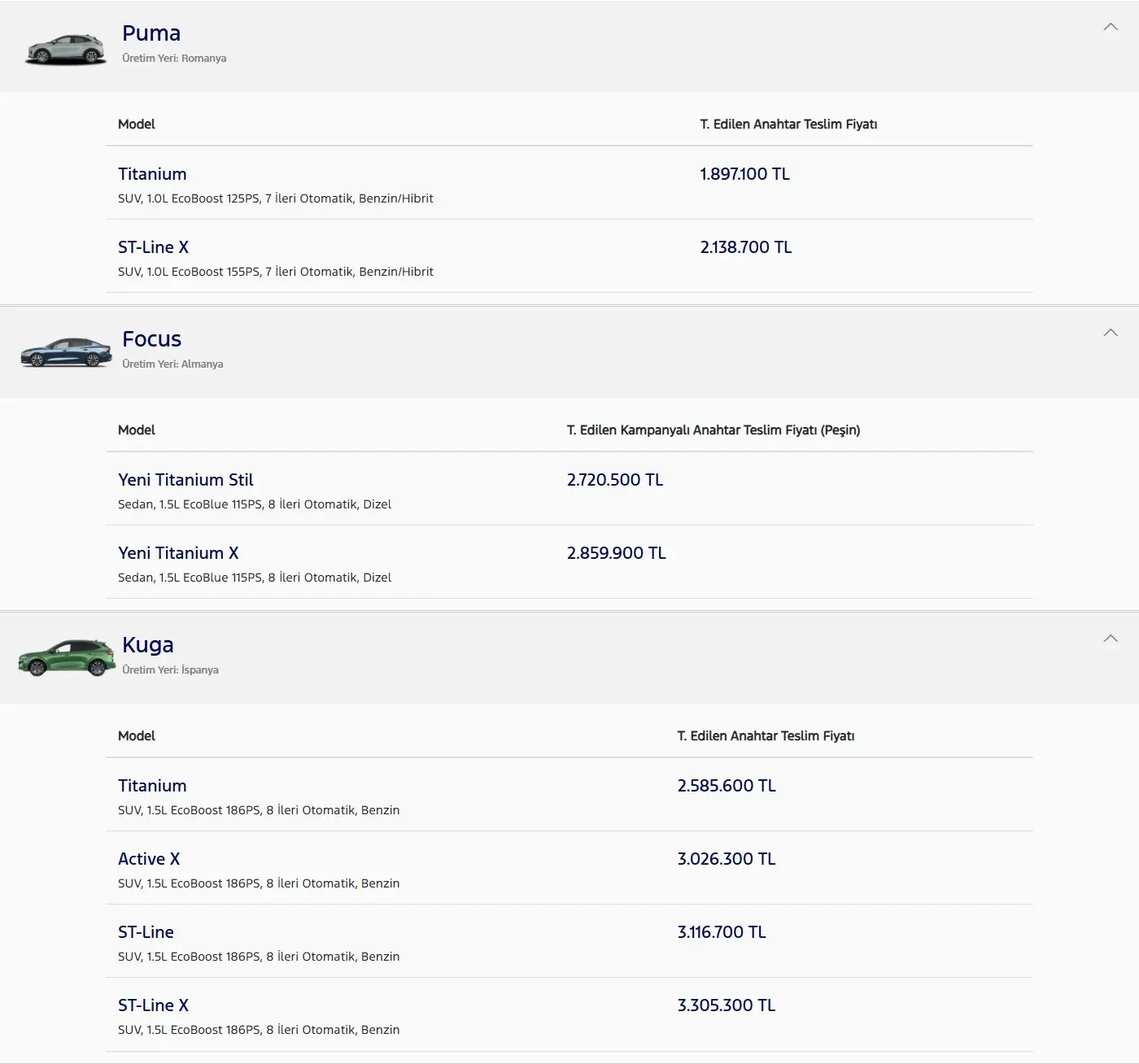Click Puma's T. Edilen Anahtar Teslim Fiyatı header
Viewport: 1139px width, 1064px height.
788,124
